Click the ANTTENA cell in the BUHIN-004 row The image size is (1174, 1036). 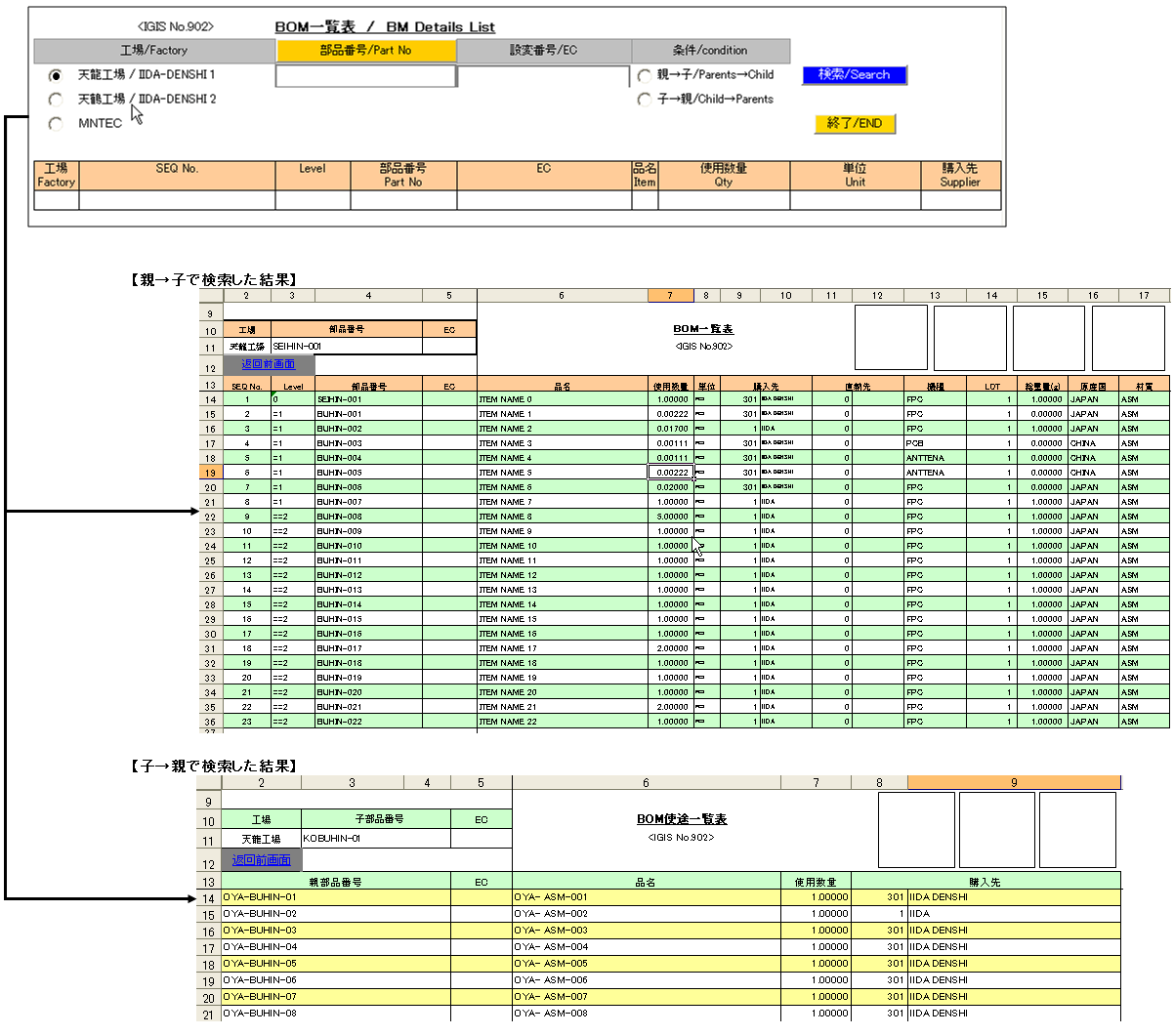935,458
